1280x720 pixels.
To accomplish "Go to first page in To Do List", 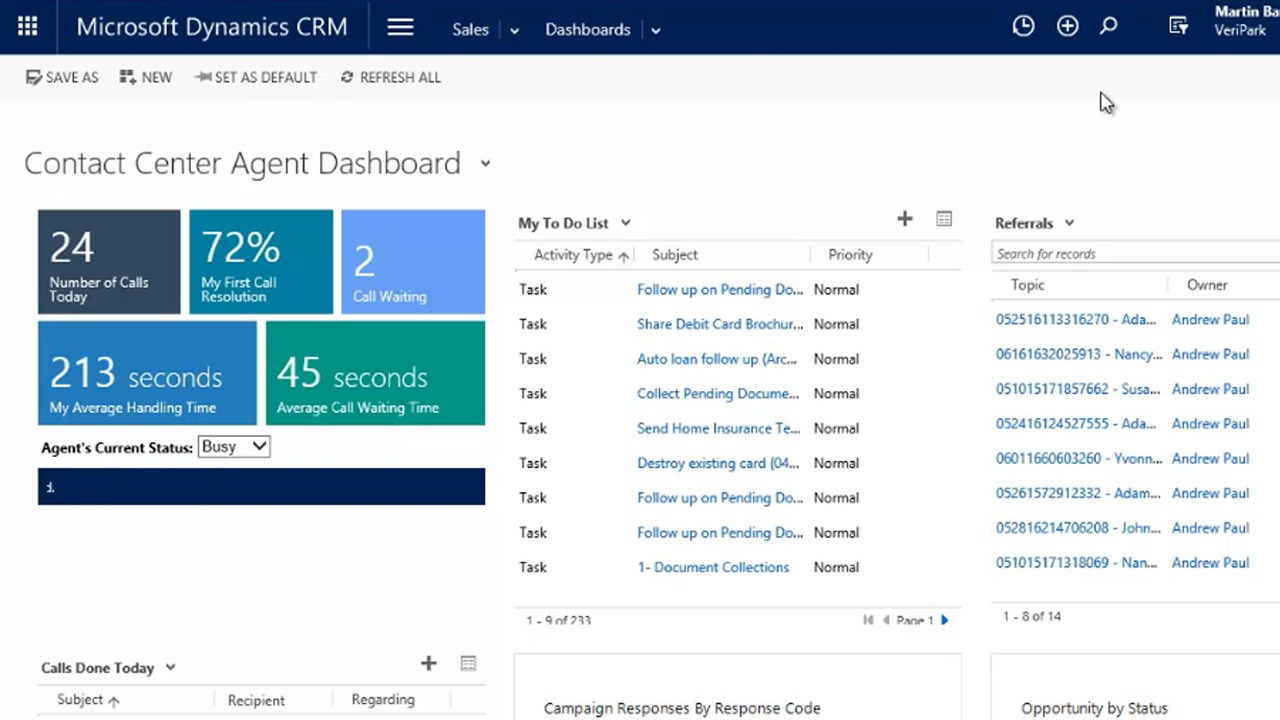I will click(868, 620).
